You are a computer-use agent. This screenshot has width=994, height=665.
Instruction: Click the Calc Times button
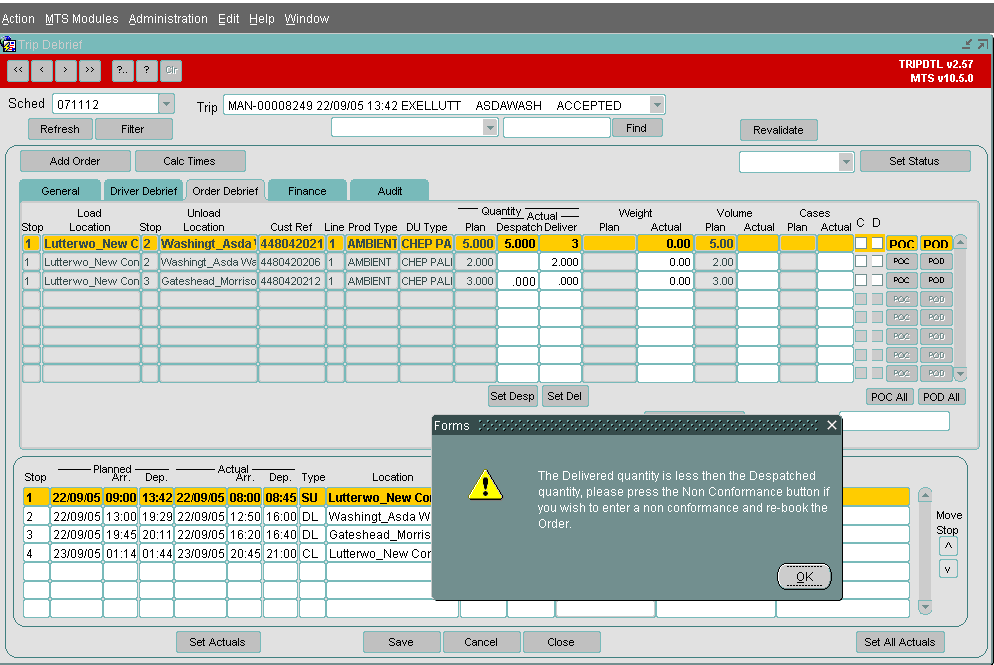(x=190, y=161)
